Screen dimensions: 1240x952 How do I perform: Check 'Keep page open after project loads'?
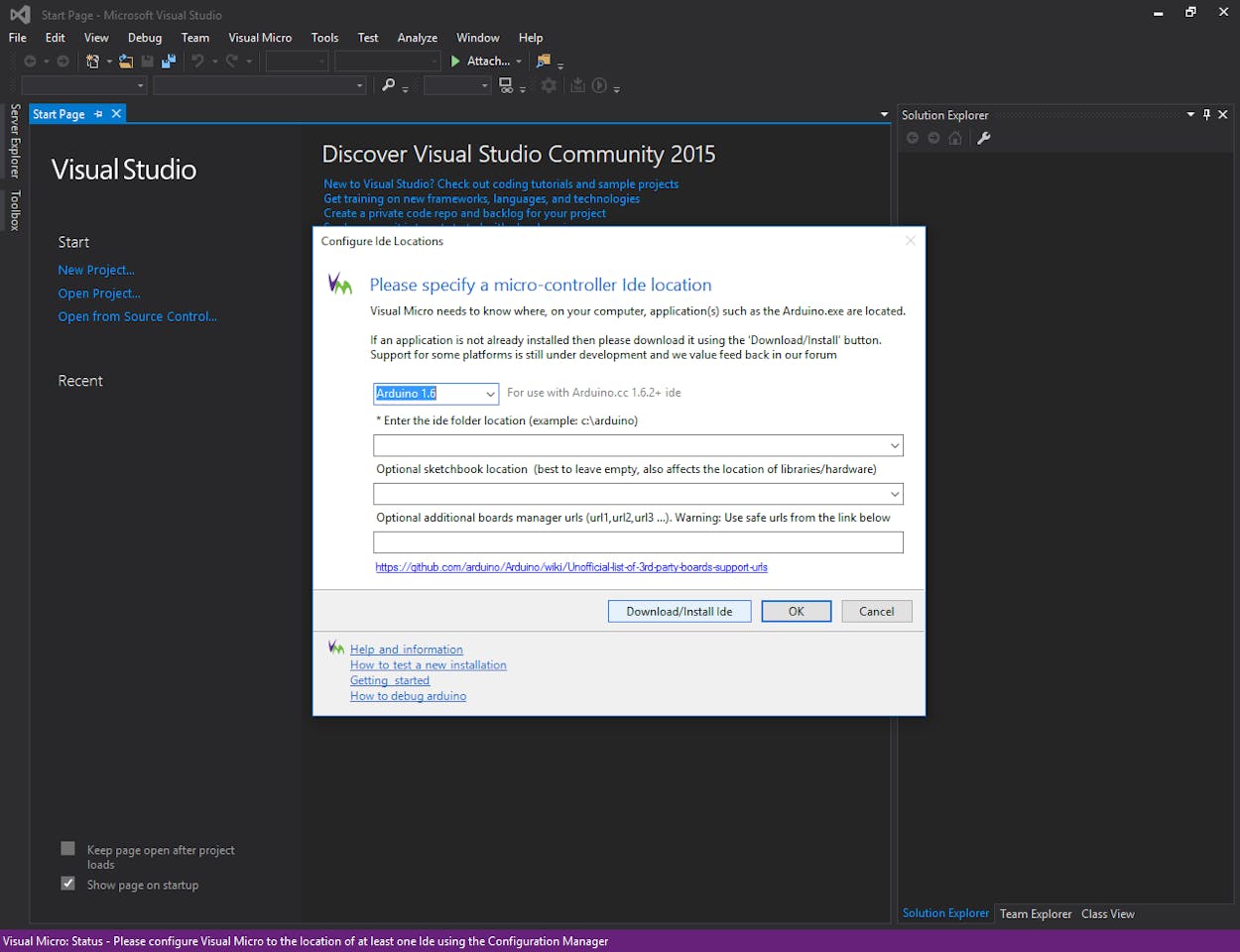(67, 849)
